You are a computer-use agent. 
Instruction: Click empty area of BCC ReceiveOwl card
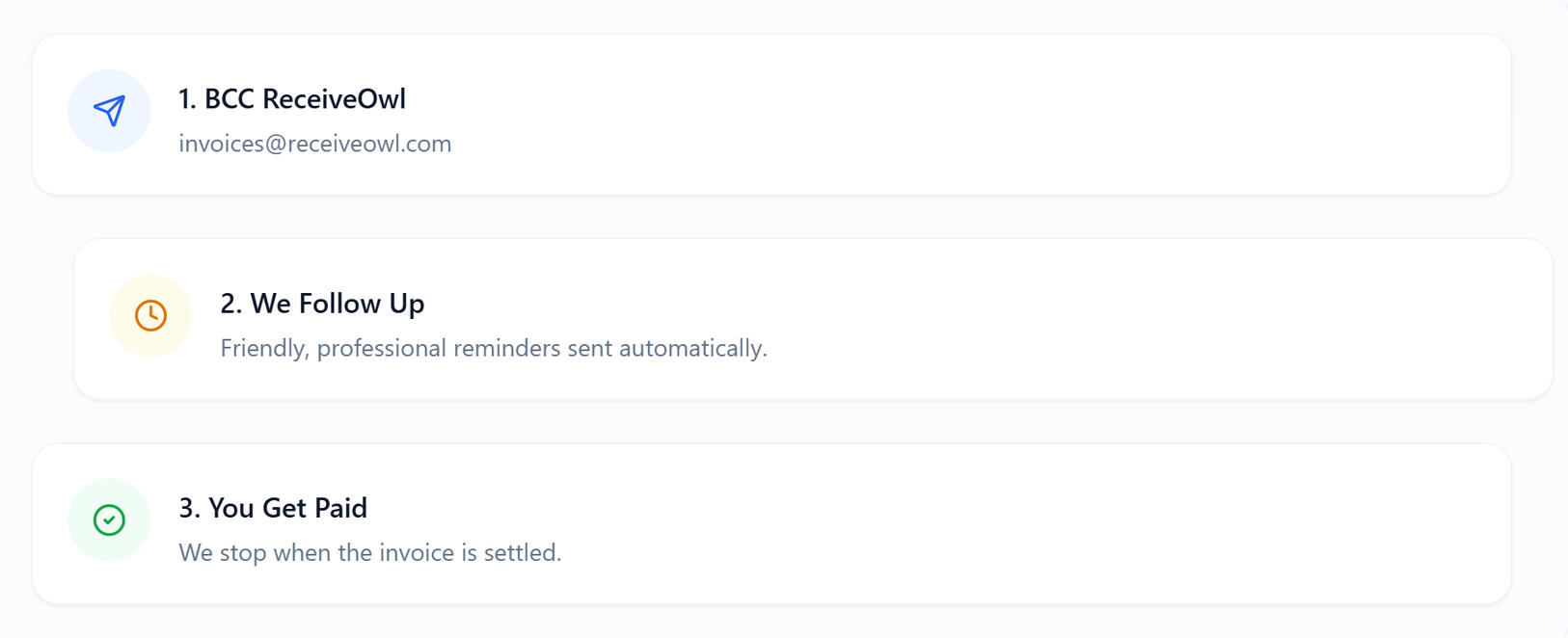click(x=964, y=116)
